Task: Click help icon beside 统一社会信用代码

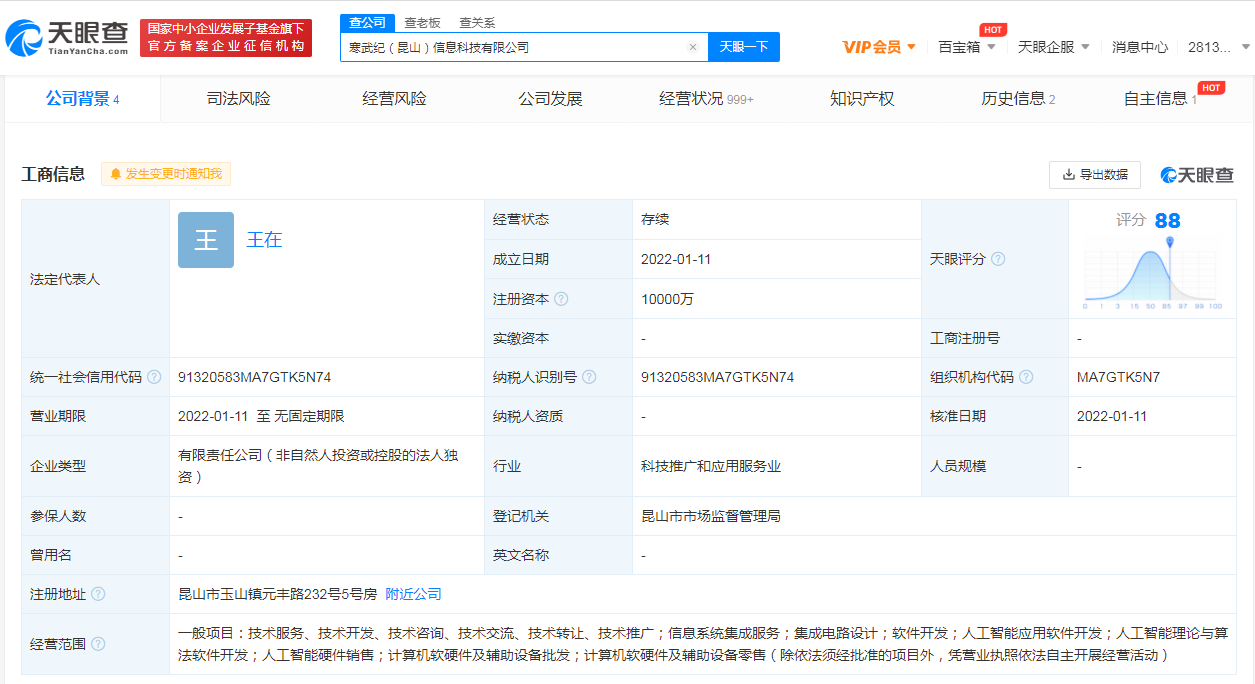Action: coord(154,377)
